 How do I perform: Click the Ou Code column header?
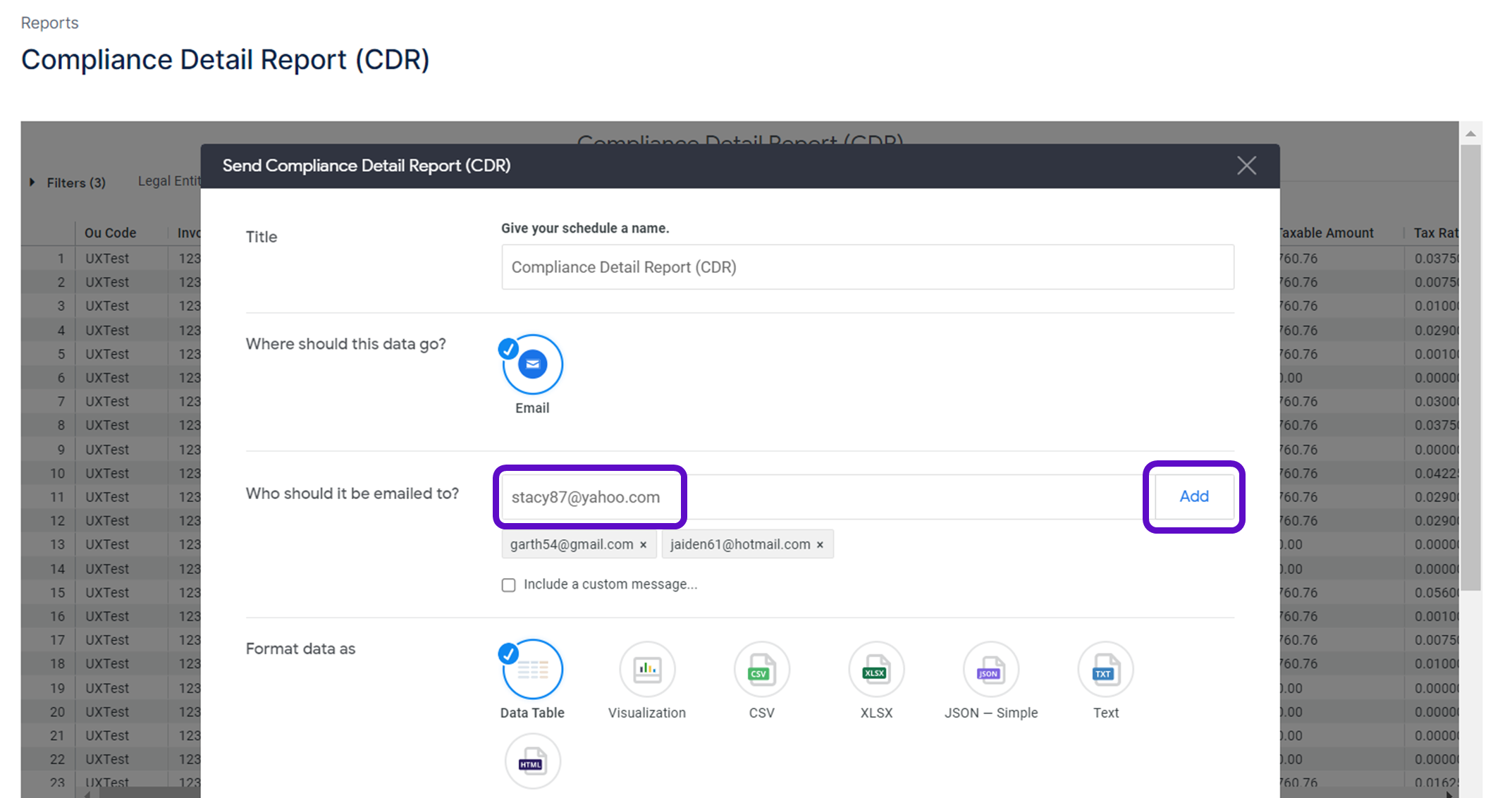(110, 233)
